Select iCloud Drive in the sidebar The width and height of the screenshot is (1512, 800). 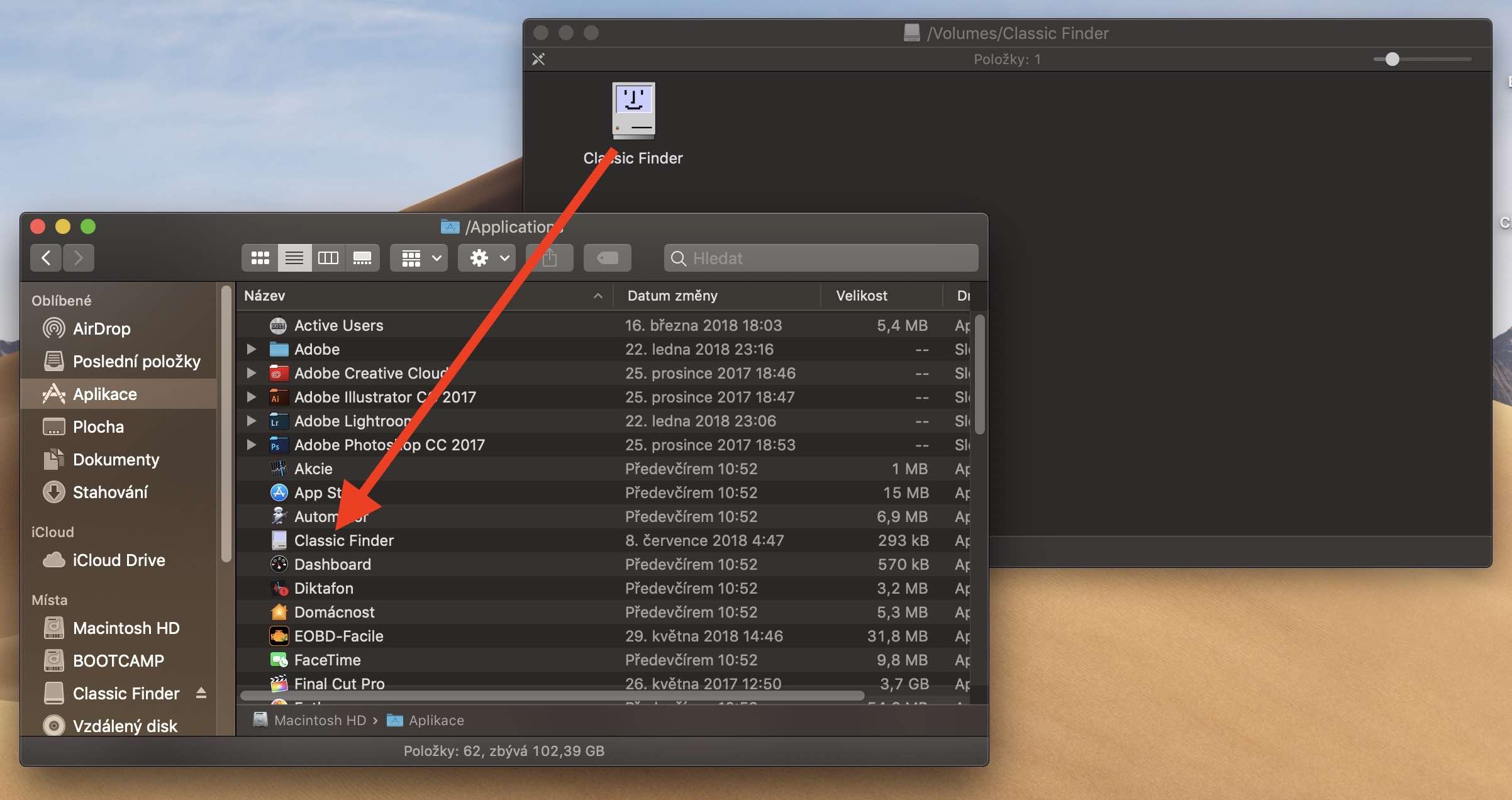(118, 560)
